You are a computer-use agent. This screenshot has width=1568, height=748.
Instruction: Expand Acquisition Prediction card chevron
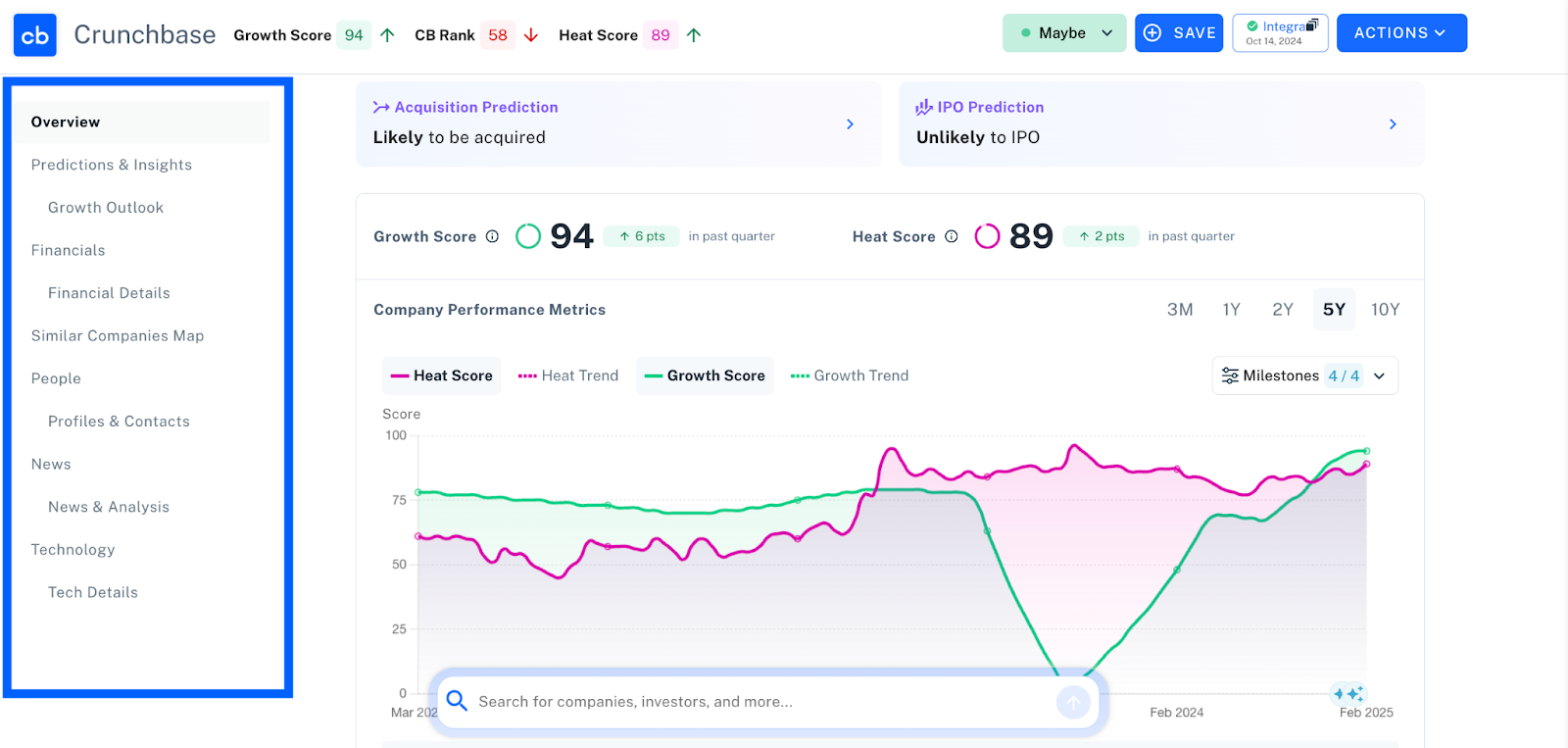click(850, 124)
